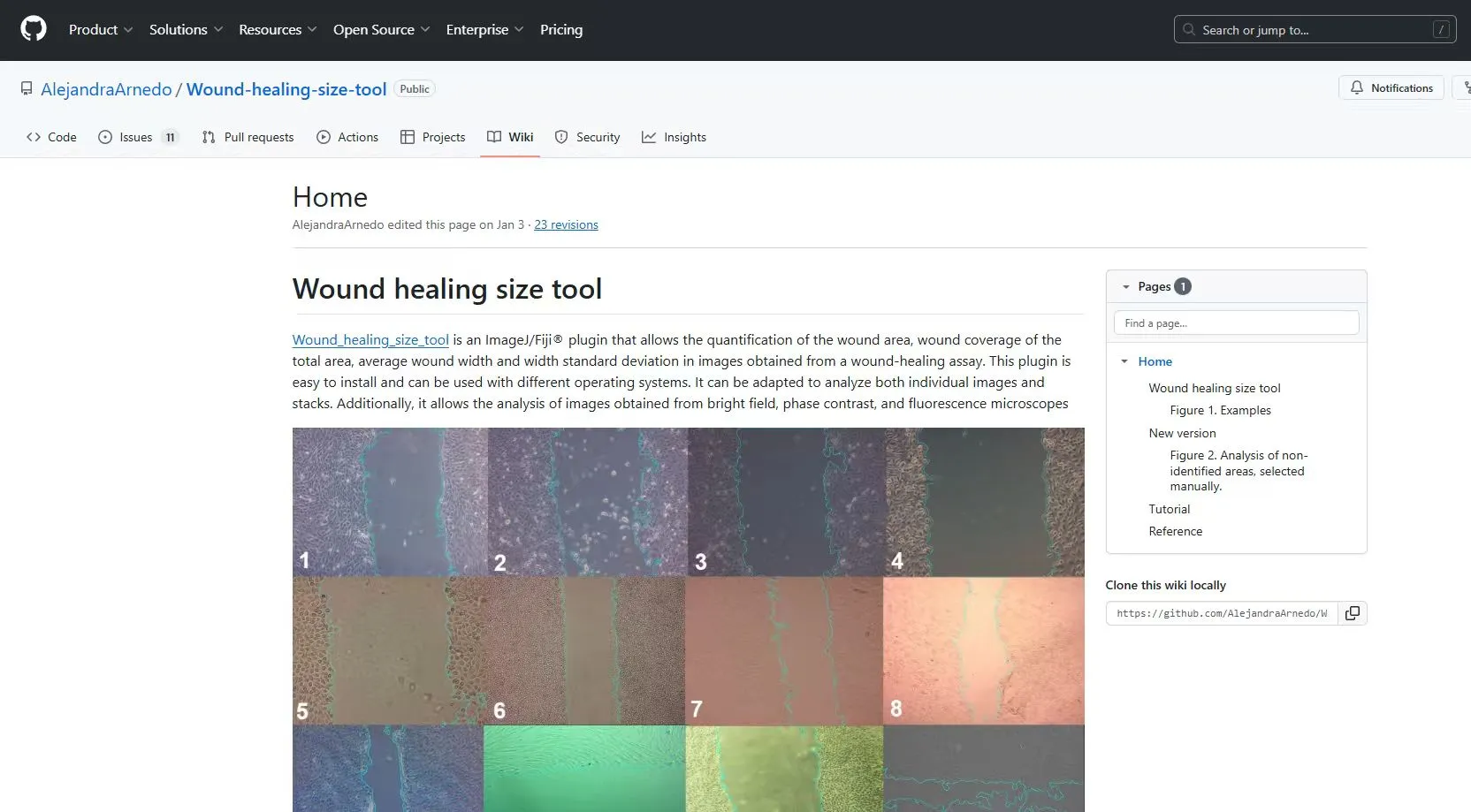Screen dimensions: 1471x812
Task: Go to the Tutorial section
Action: (1169, 509)
